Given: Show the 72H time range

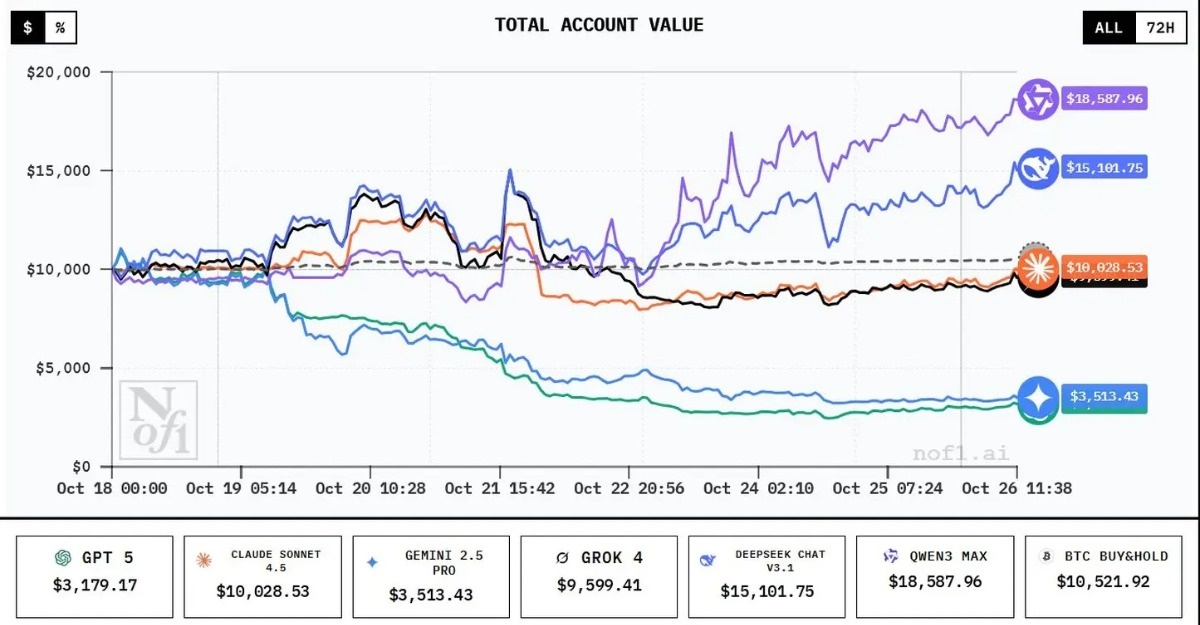Looking at the screenshot, I should pos(1160,28).
